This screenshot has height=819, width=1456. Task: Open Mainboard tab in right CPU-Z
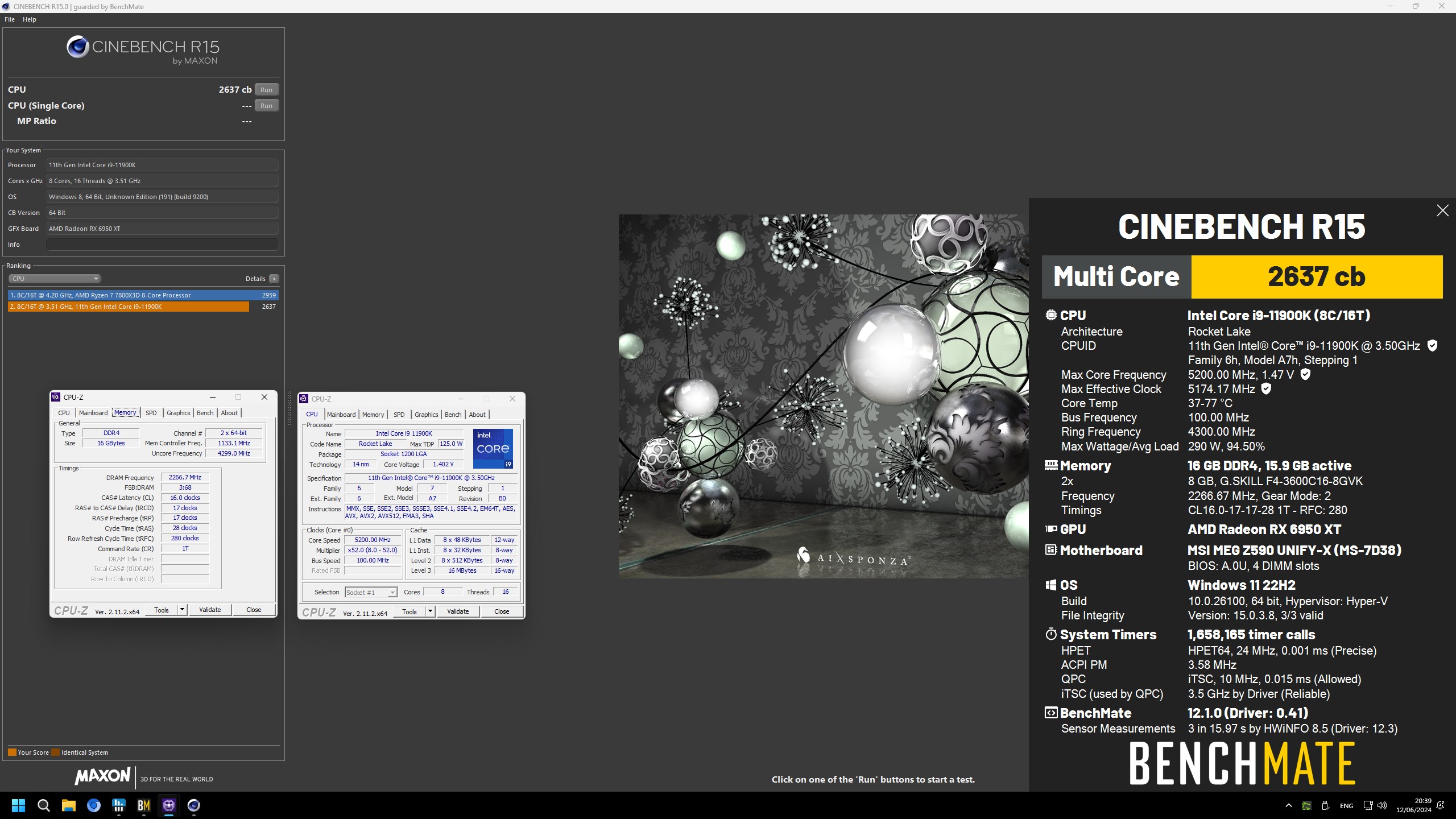pyautogui.click(x=341, y=415)
